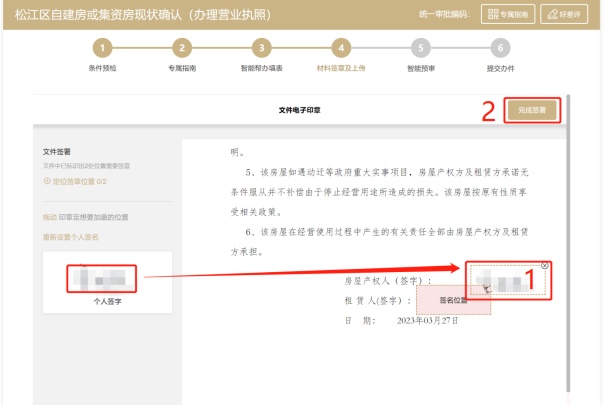This screenshot has width=605, height=406.
Task: Click the 完成签署 button
Action: (x=531, y=110)
